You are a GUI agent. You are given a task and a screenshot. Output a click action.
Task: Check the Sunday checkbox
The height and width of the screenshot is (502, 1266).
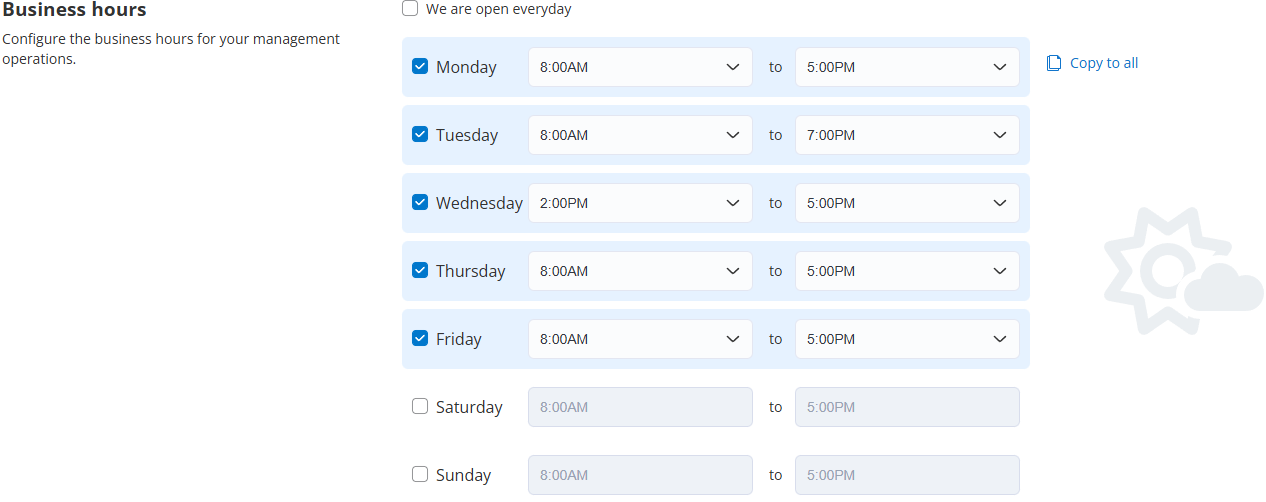[420, 475]
